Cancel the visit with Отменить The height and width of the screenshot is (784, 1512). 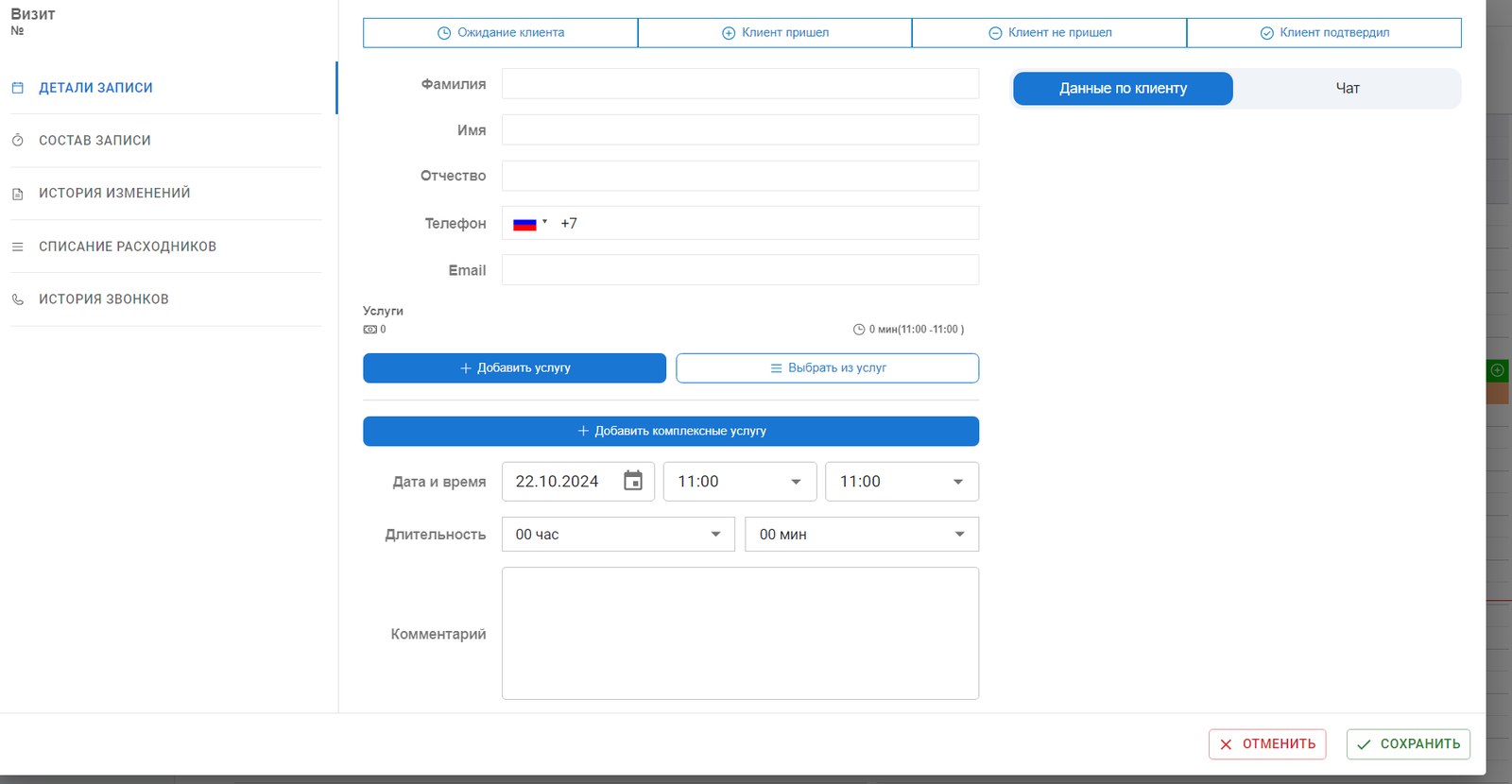pos(1267,744)
